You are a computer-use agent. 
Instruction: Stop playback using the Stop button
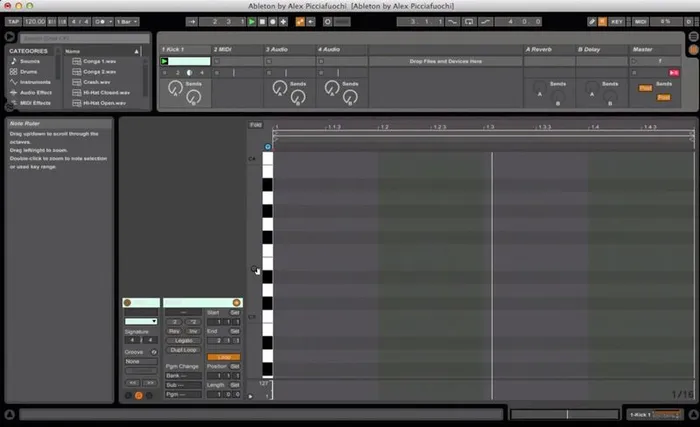[x=262, y=21]
